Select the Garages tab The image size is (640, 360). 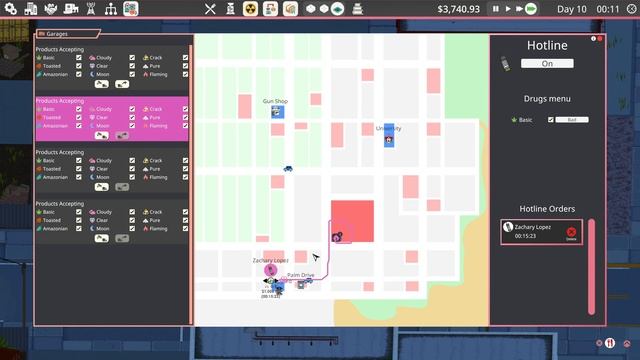pyautogui.click(x=67, y=33)
